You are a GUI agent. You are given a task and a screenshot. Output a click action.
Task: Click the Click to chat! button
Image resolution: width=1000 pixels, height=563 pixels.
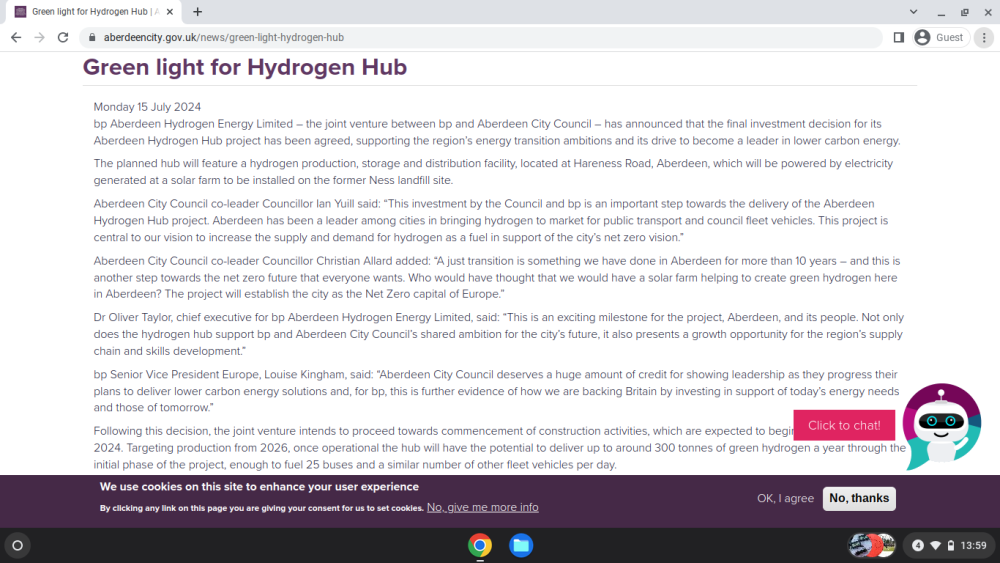pos(844,425)
